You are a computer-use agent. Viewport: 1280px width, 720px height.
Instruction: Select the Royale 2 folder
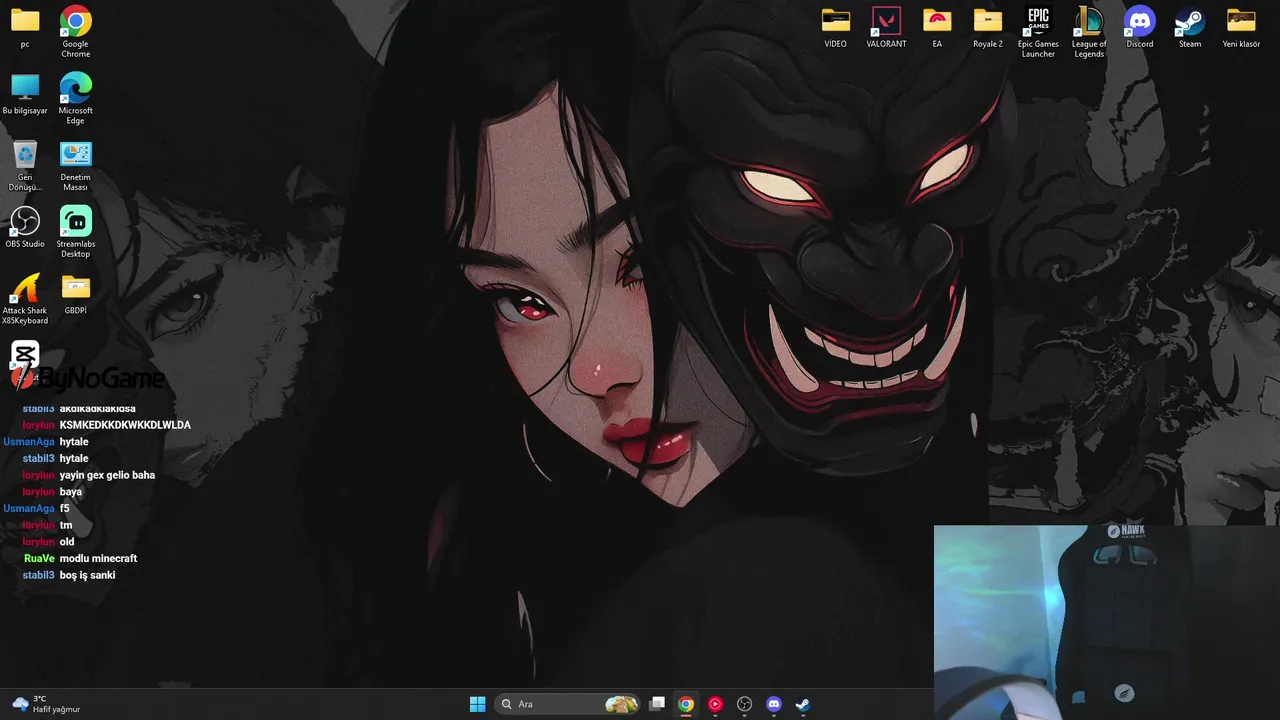coord(987,27)
